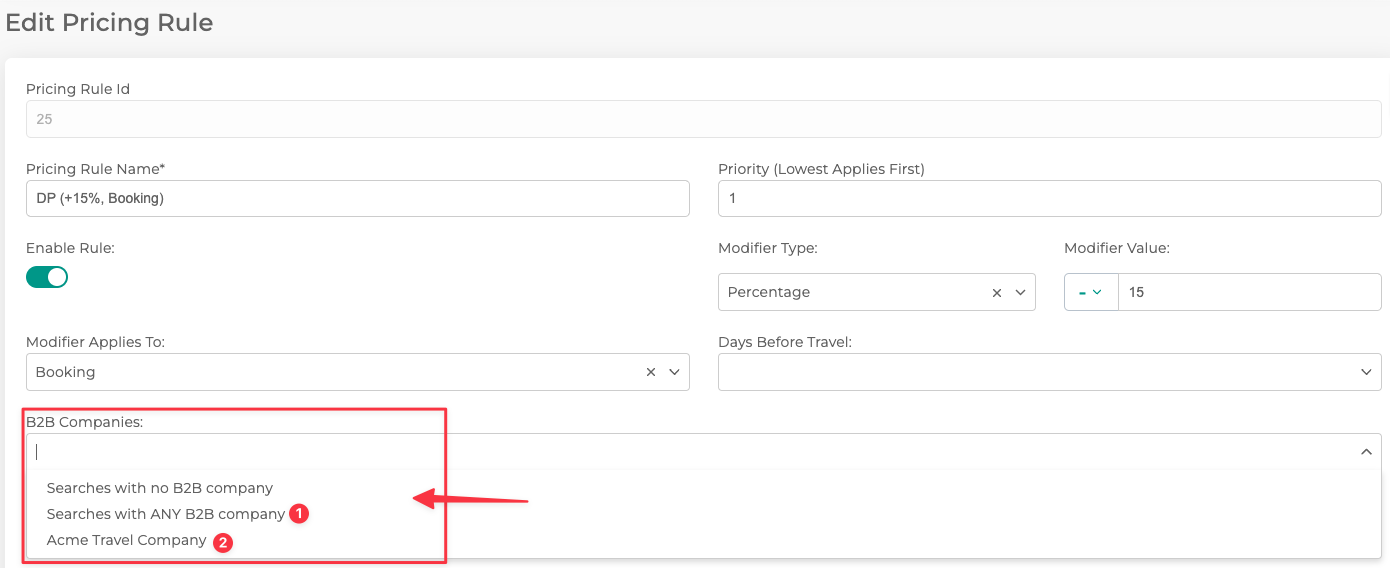Focus the Pricing Rule Name field
This screenshot has height=568, width=1390.
point(357,198)
